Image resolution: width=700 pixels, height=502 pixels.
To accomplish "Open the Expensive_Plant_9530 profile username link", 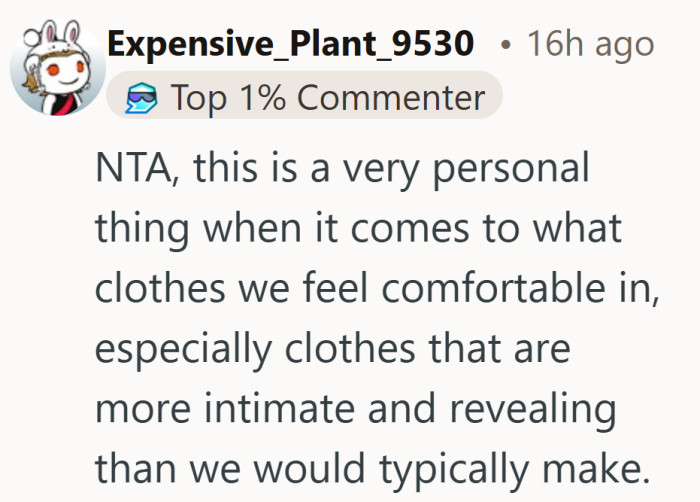I will click(292, 44).
